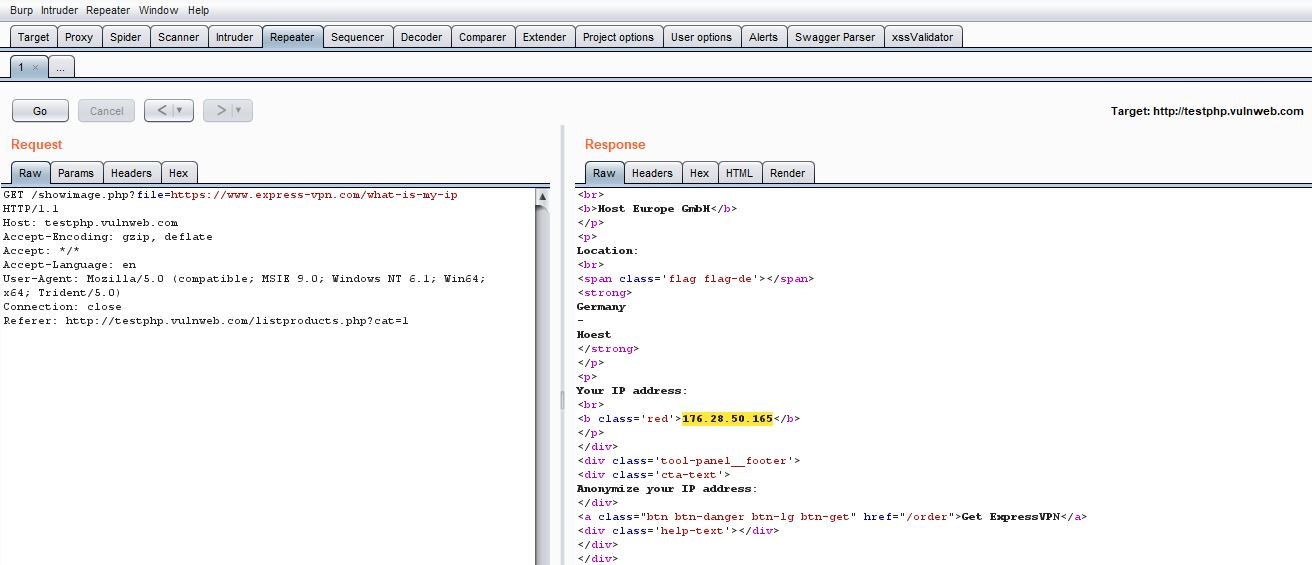Switch to the Proxy tab

point(79,37)
